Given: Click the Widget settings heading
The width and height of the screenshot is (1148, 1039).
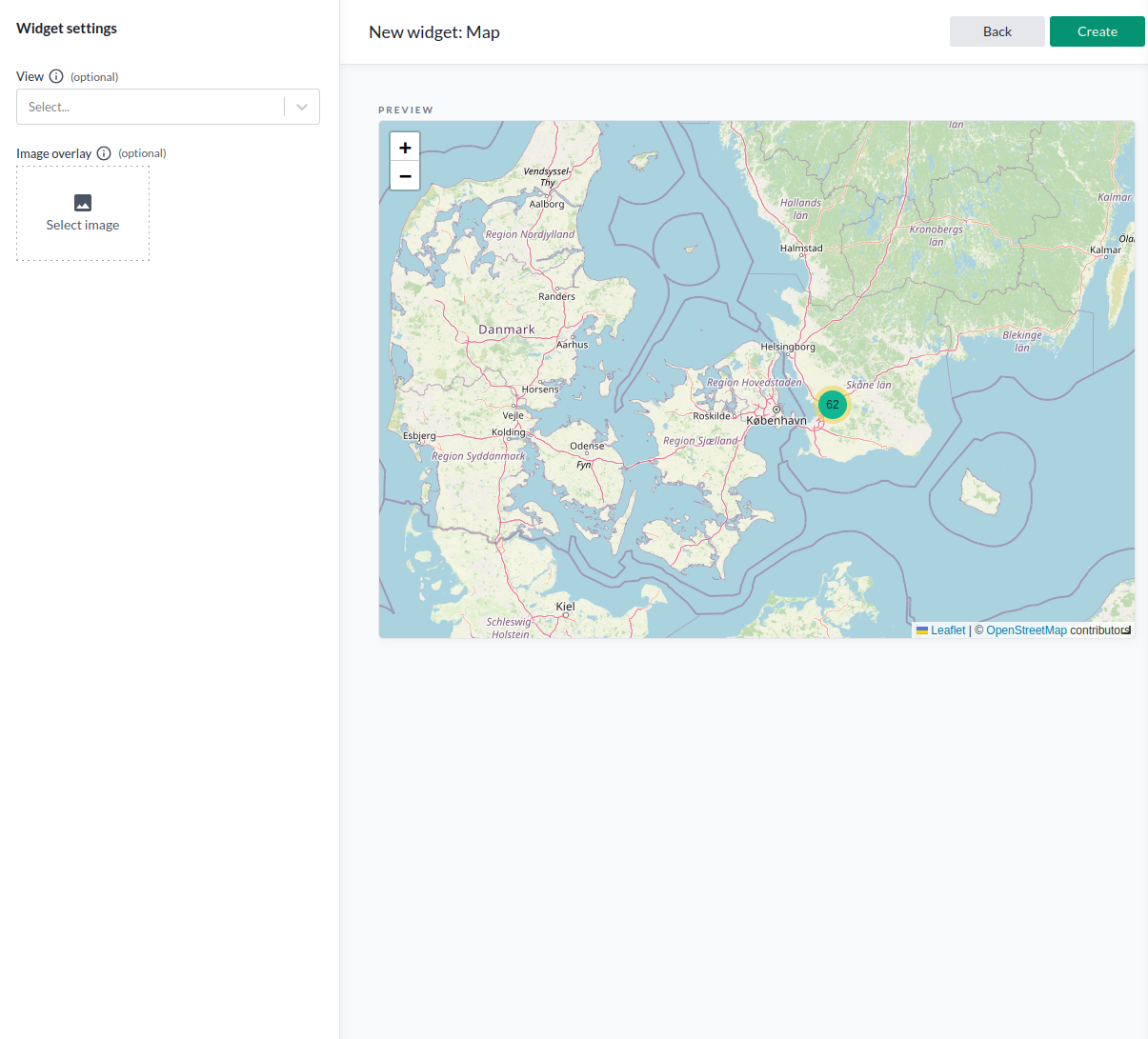Looking at the screenshot, I should [x=66, y=28].
